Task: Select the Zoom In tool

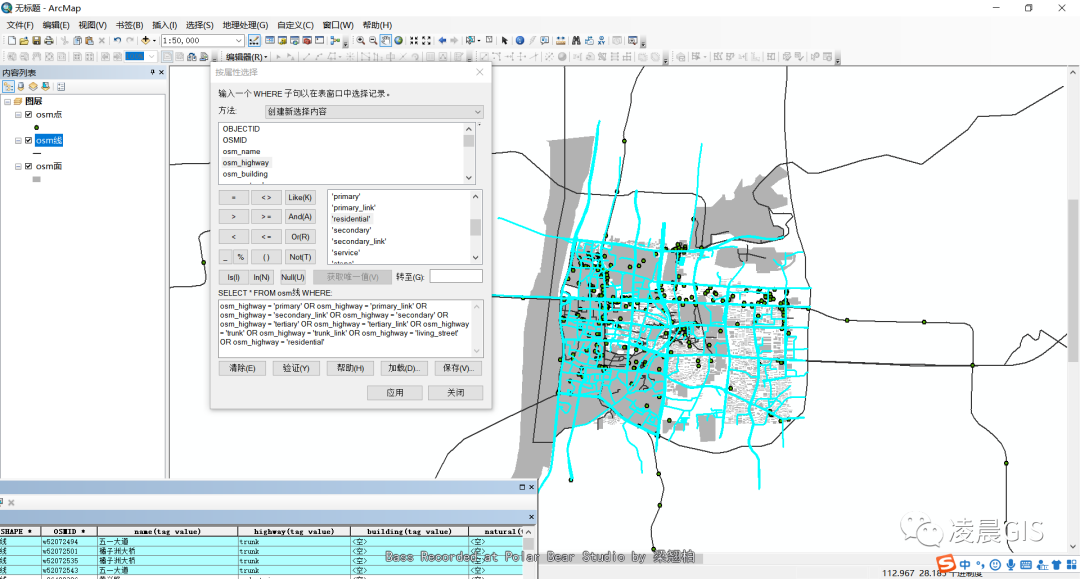Action: tap(360, 41)
